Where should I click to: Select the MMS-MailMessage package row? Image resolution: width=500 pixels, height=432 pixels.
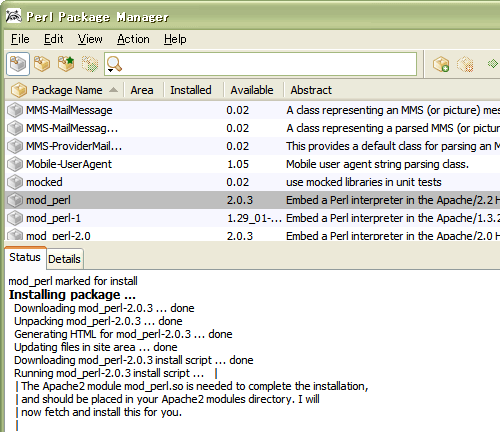point(252,110)
